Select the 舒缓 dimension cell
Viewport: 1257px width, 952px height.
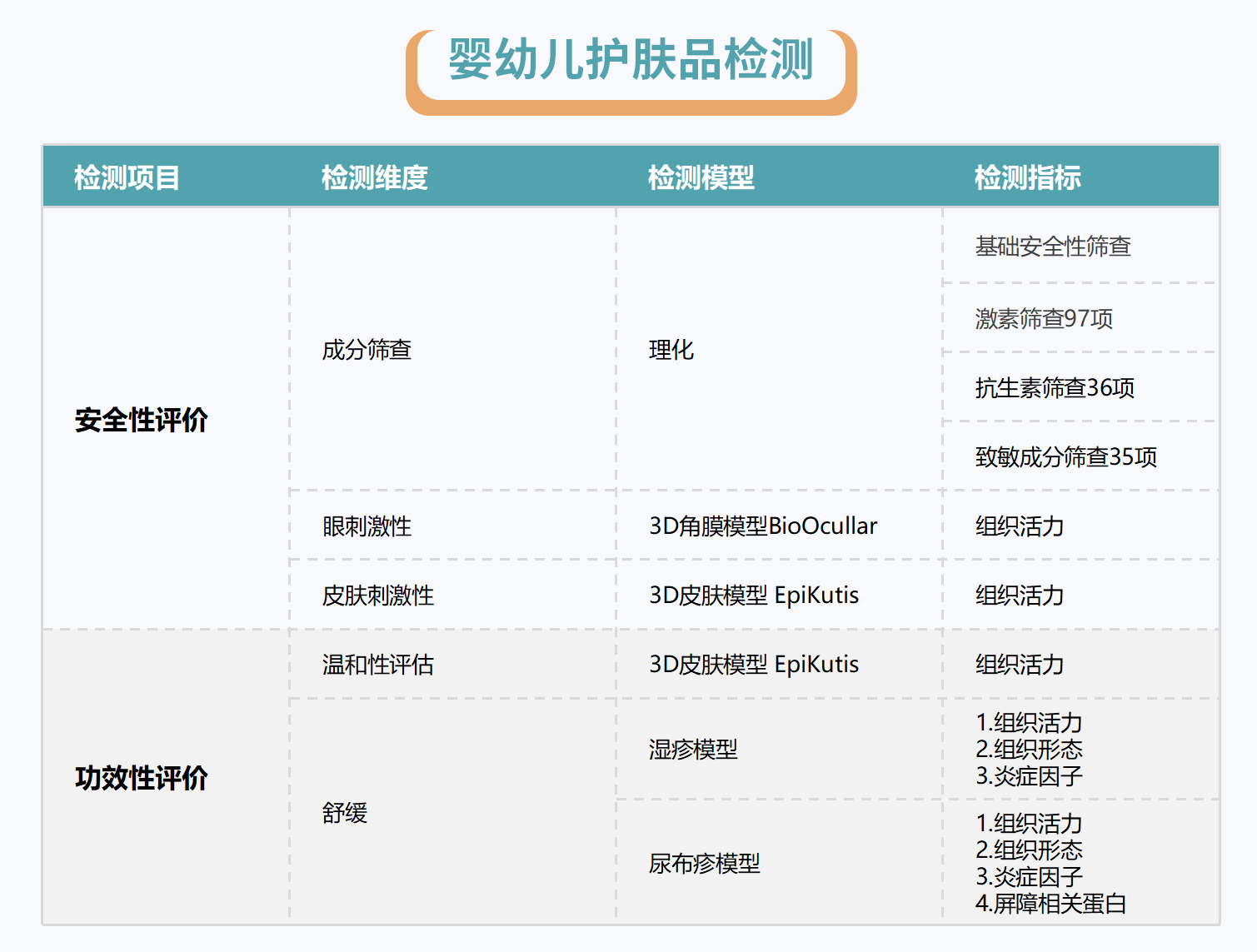pos(344,813)
